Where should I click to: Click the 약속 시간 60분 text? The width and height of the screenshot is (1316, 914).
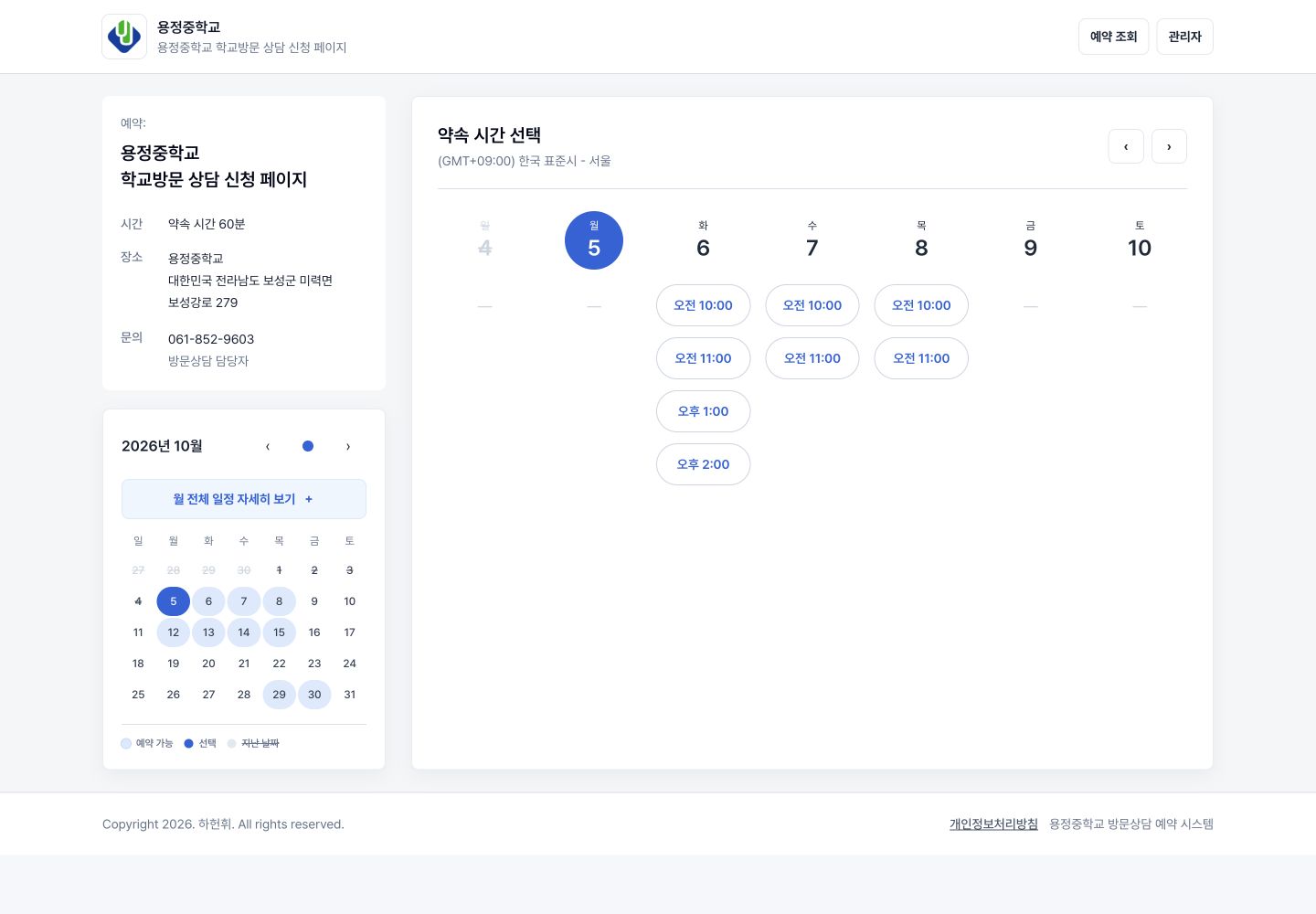coord(207,224)
